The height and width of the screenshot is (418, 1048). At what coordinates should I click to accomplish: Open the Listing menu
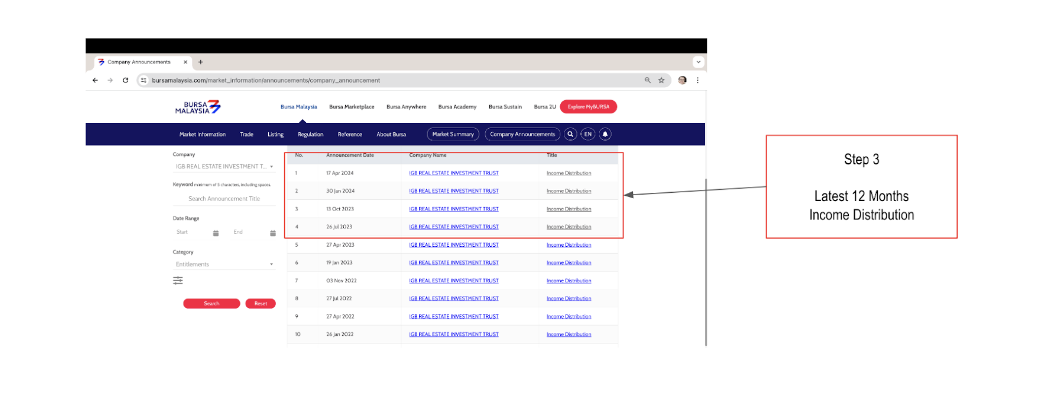point(275,134)
